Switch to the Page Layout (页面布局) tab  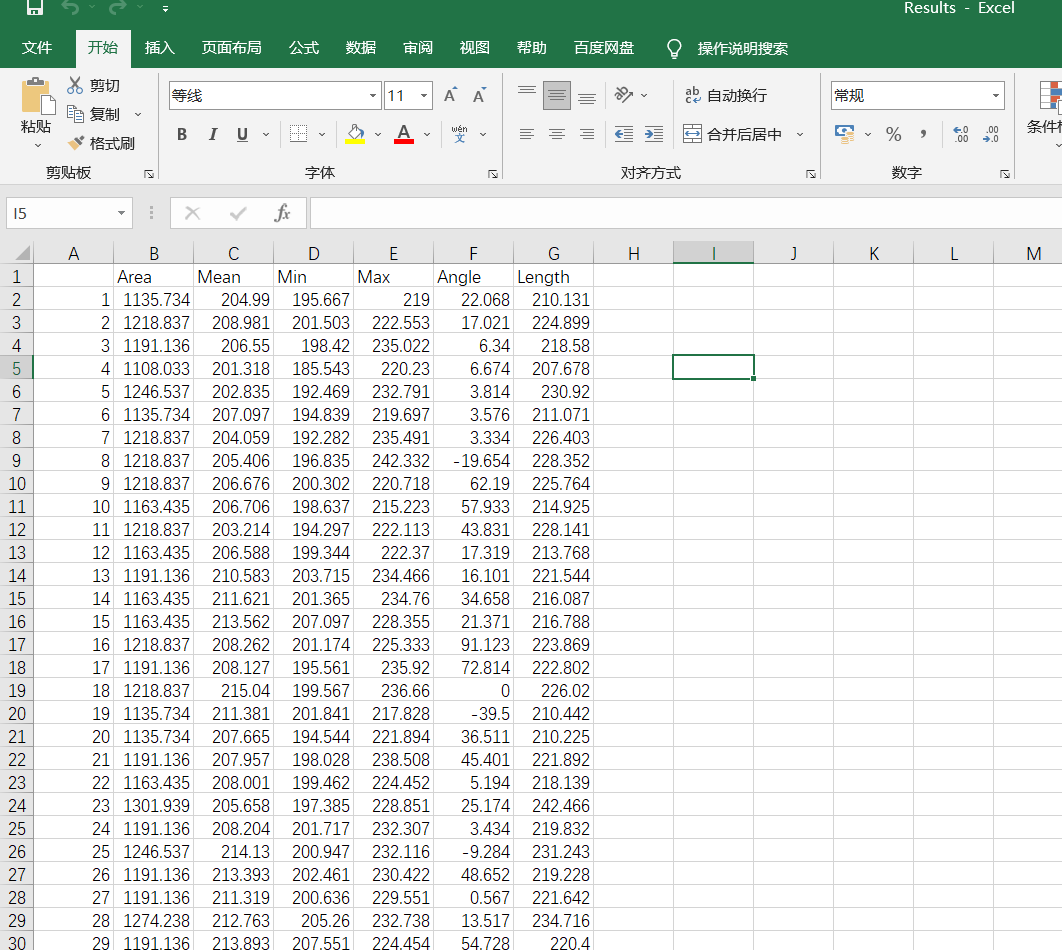click(232, 48)
